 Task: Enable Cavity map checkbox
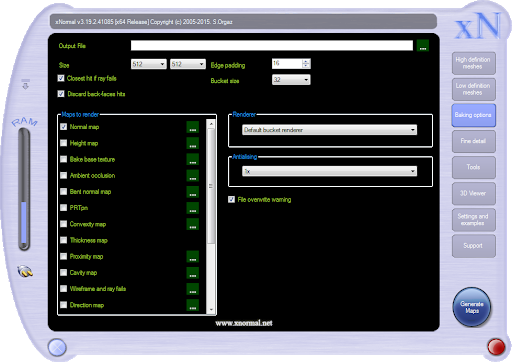click(x=63, y=272)
